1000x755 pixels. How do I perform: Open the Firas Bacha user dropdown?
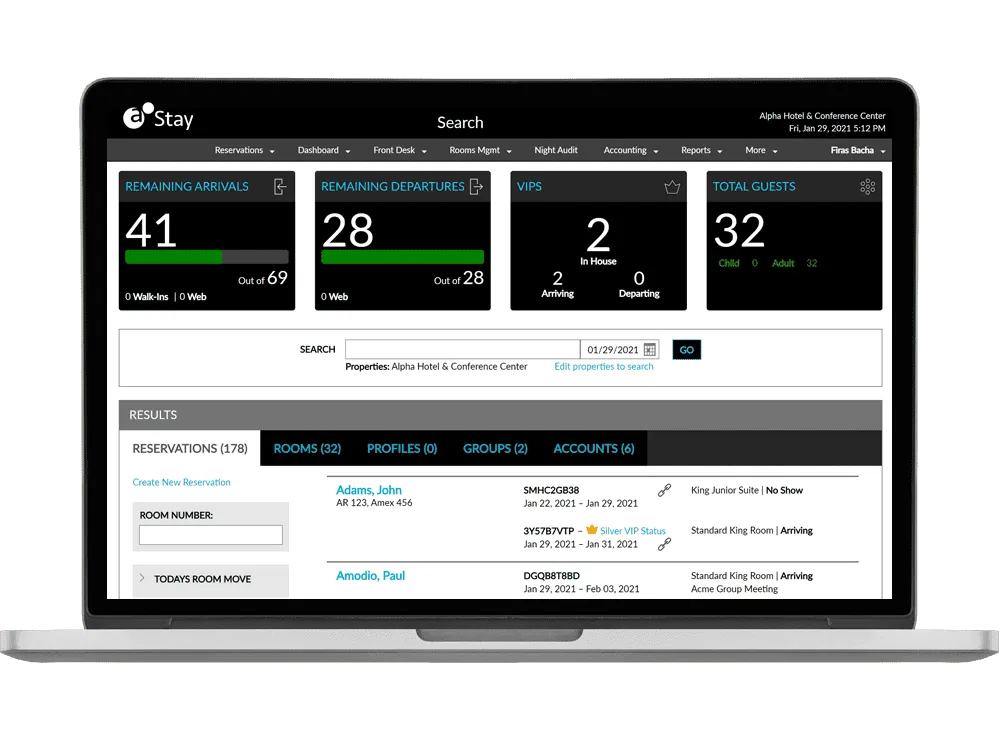pos(858,151)
